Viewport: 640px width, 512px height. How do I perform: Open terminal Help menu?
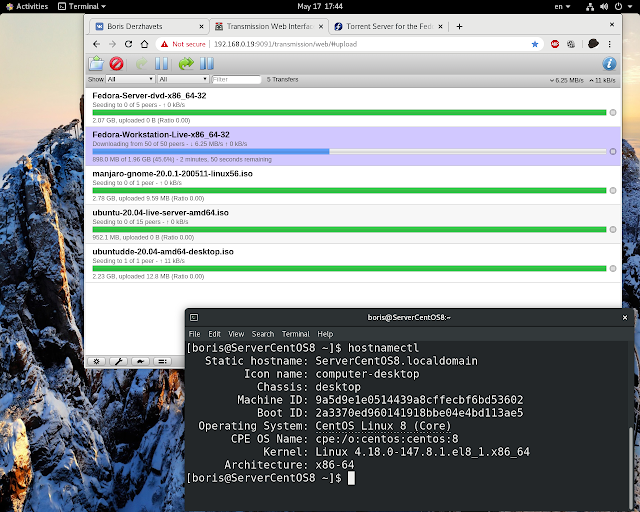click(x=325, y=334)
